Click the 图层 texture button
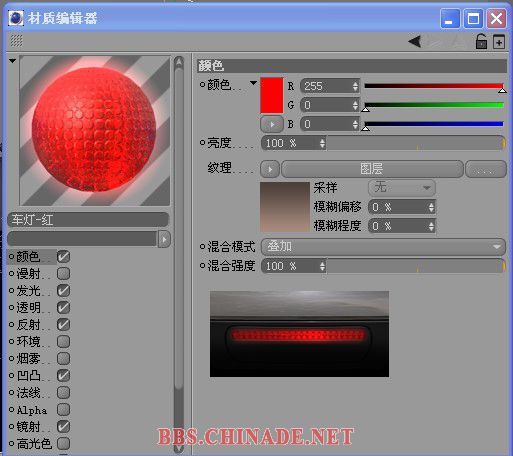Screen dimensions: 513x456 [372, 169]
